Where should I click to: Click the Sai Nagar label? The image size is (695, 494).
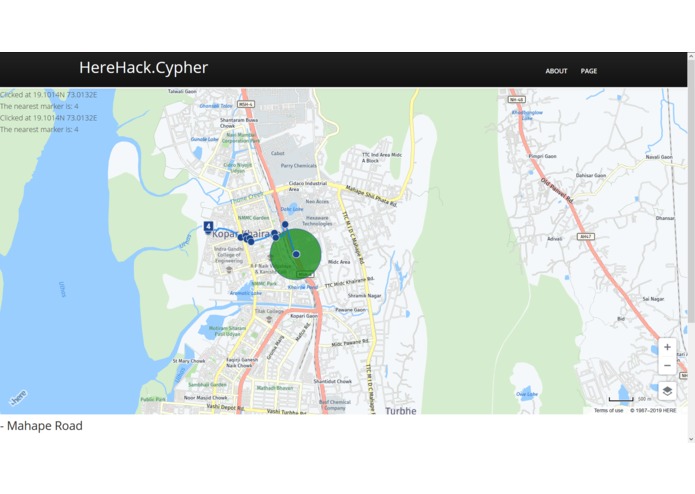coord(653,299)
